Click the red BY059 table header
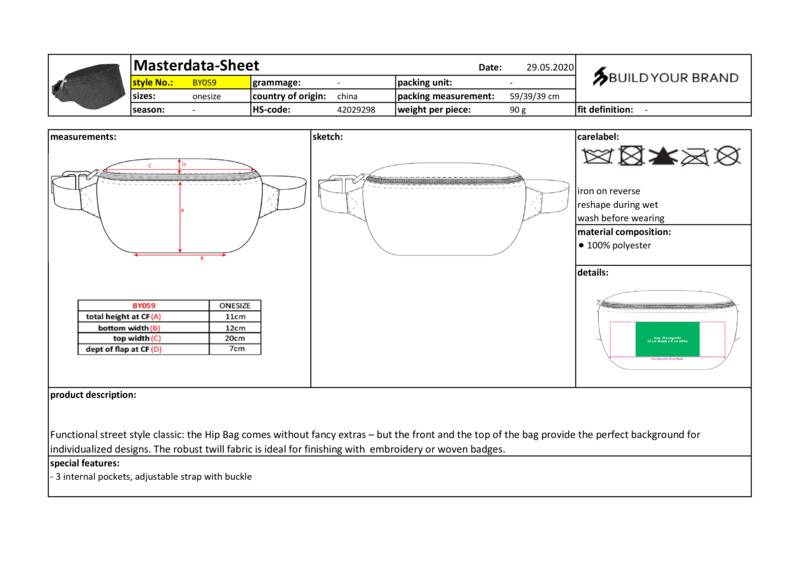The image size is (800, 566). [144, 305]
